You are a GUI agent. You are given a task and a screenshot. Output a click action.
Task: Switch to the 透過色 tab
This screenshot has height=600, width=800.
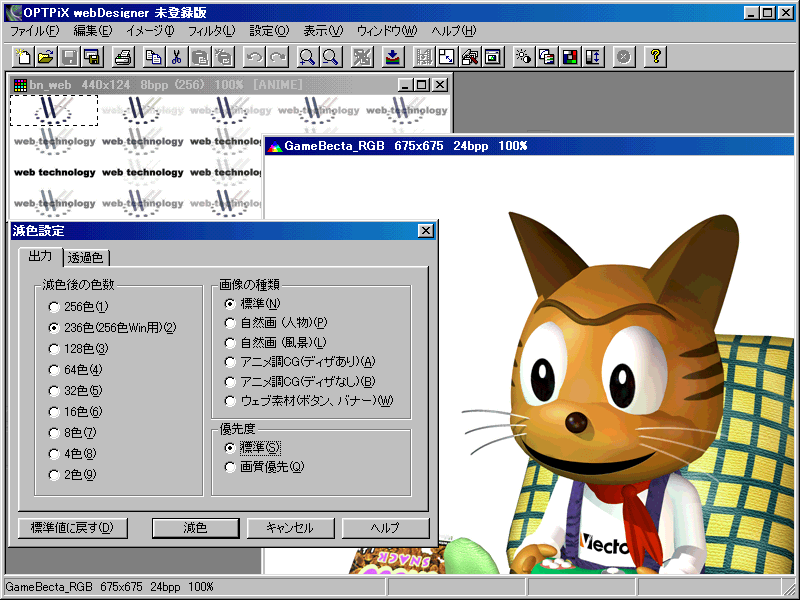[x=85, y=258]
